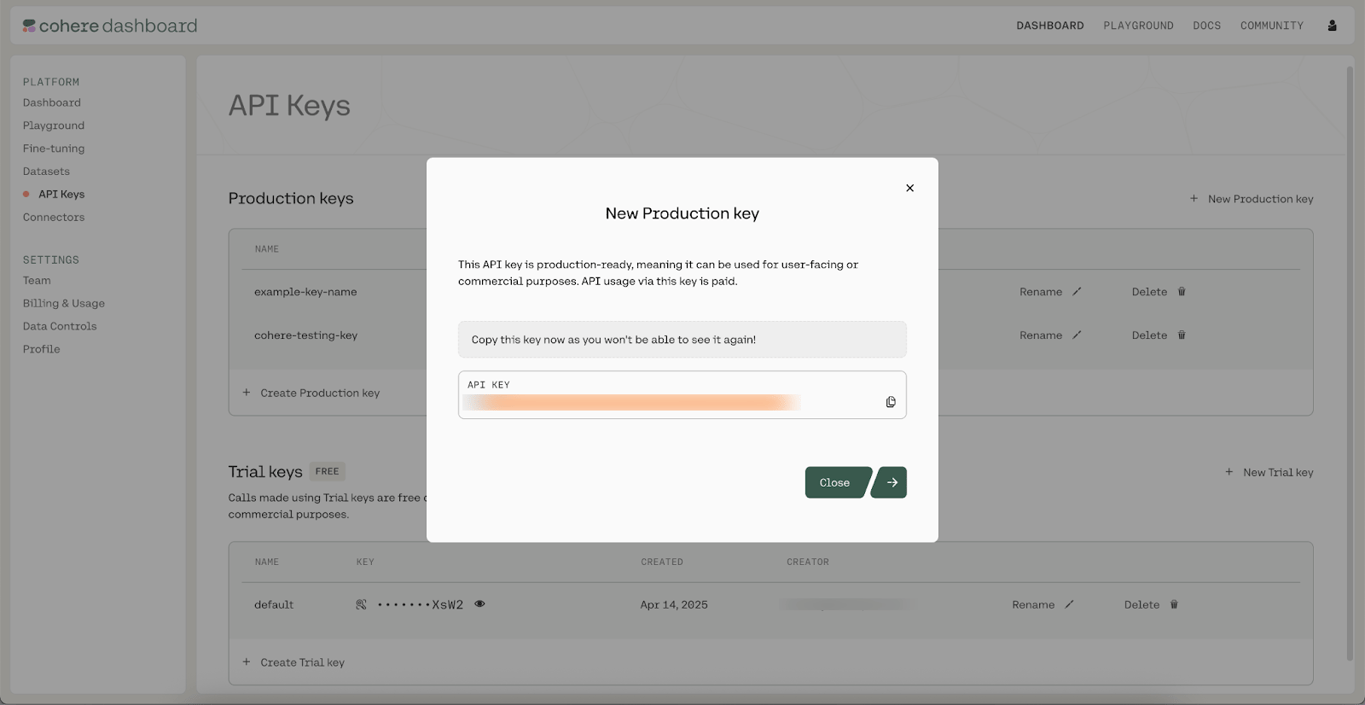Click Create Production key row
This screenshot has height=705, width=1365.
point(311,393)
